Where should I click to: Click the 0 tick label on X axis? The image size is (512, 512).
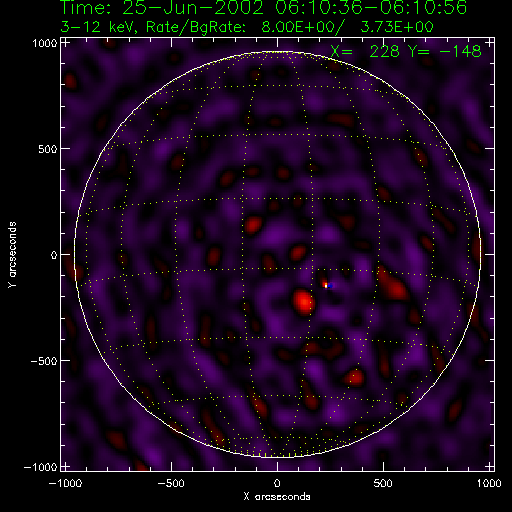[277, 483]
